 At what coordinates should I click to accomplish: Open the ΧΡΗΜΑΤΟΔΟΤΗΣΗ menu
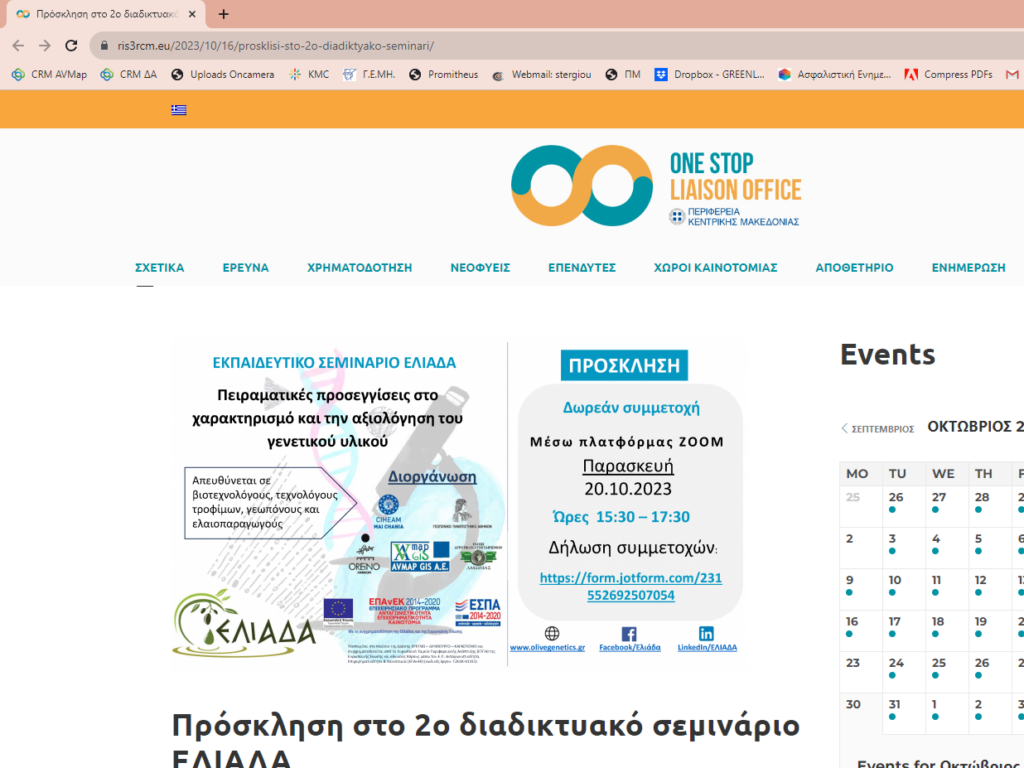360,268
